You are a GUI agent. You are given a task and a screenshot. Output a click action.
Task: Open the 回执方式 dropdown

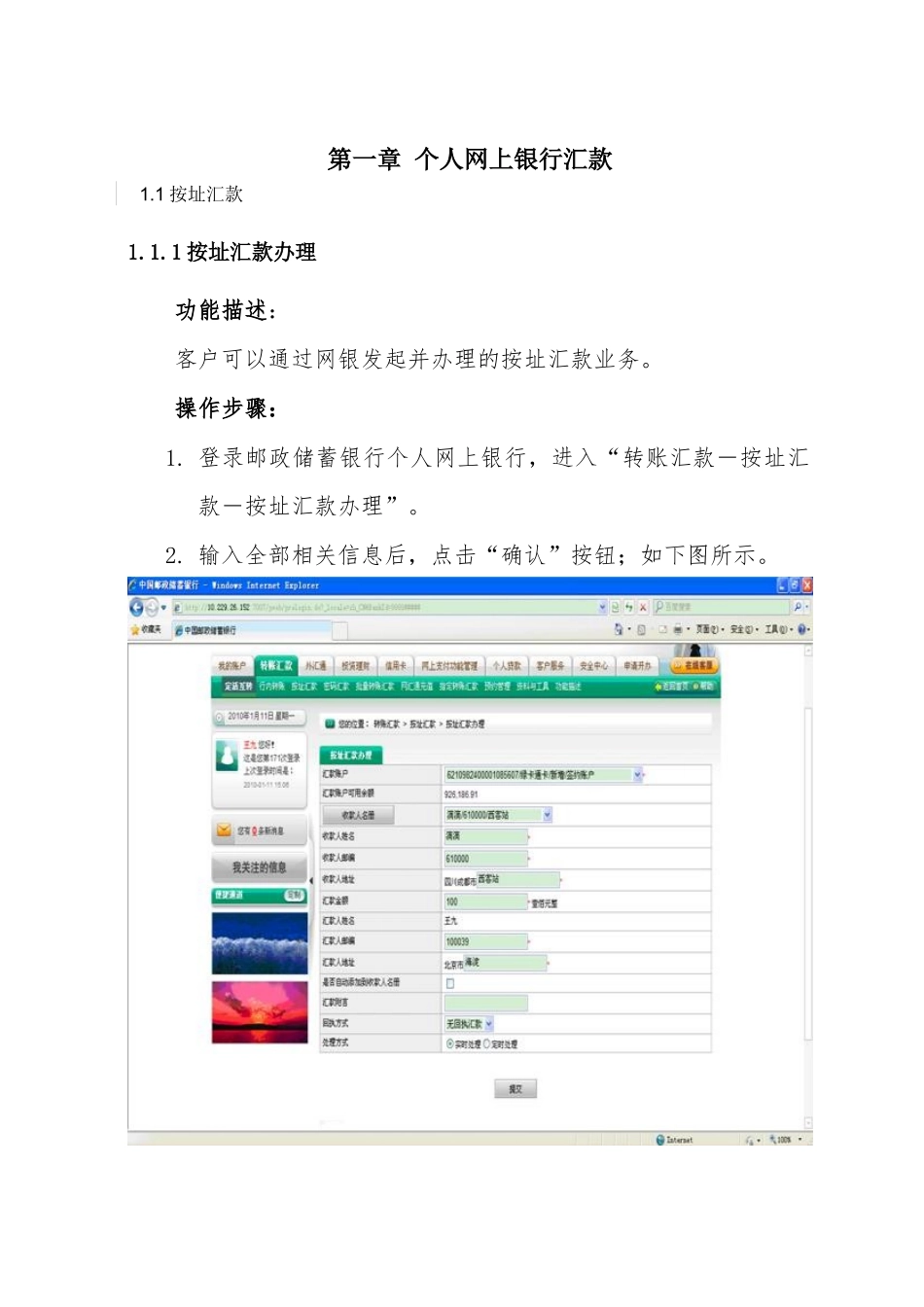(489, 1024)
